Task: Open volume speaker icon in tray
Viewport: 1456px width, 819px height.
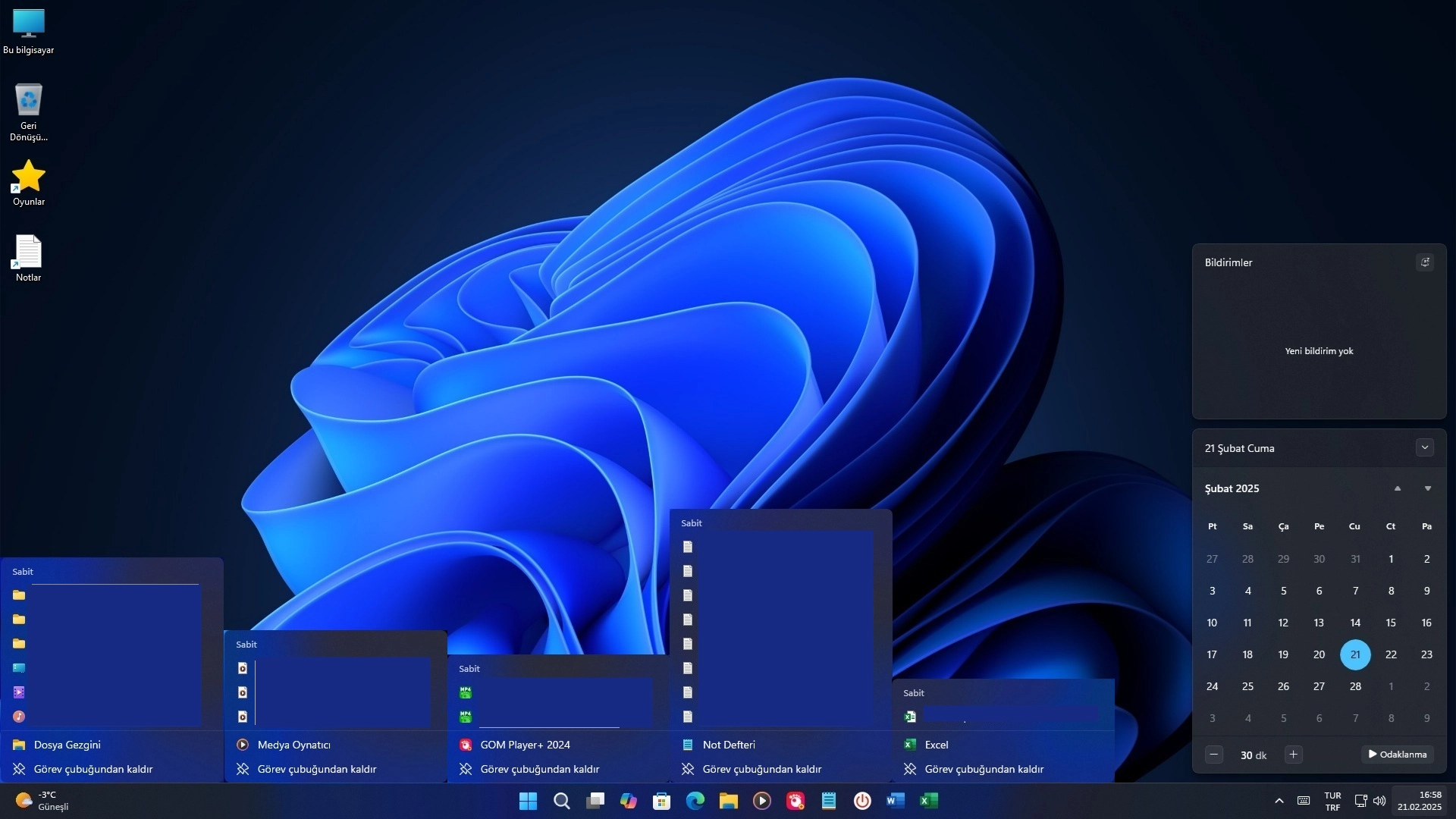Action: 1379,801
